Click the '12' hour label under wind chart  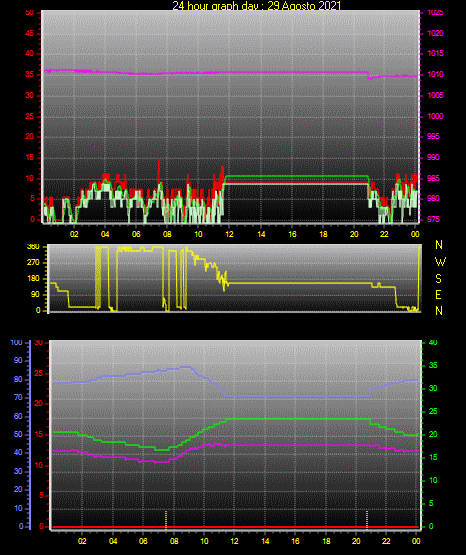229,234
